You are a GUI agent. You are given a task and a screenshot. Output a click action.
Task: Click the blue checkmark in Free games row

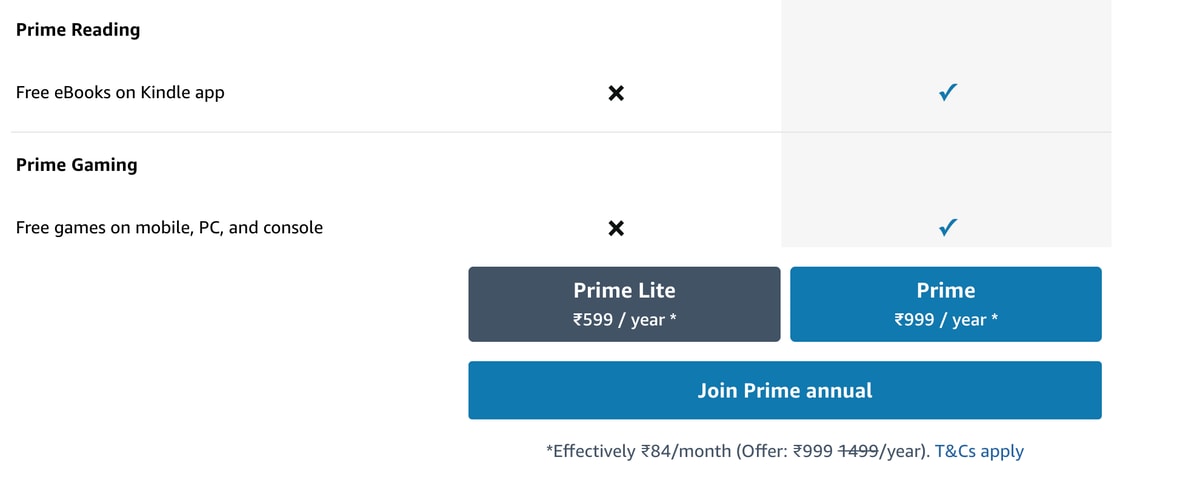(948, 228)
